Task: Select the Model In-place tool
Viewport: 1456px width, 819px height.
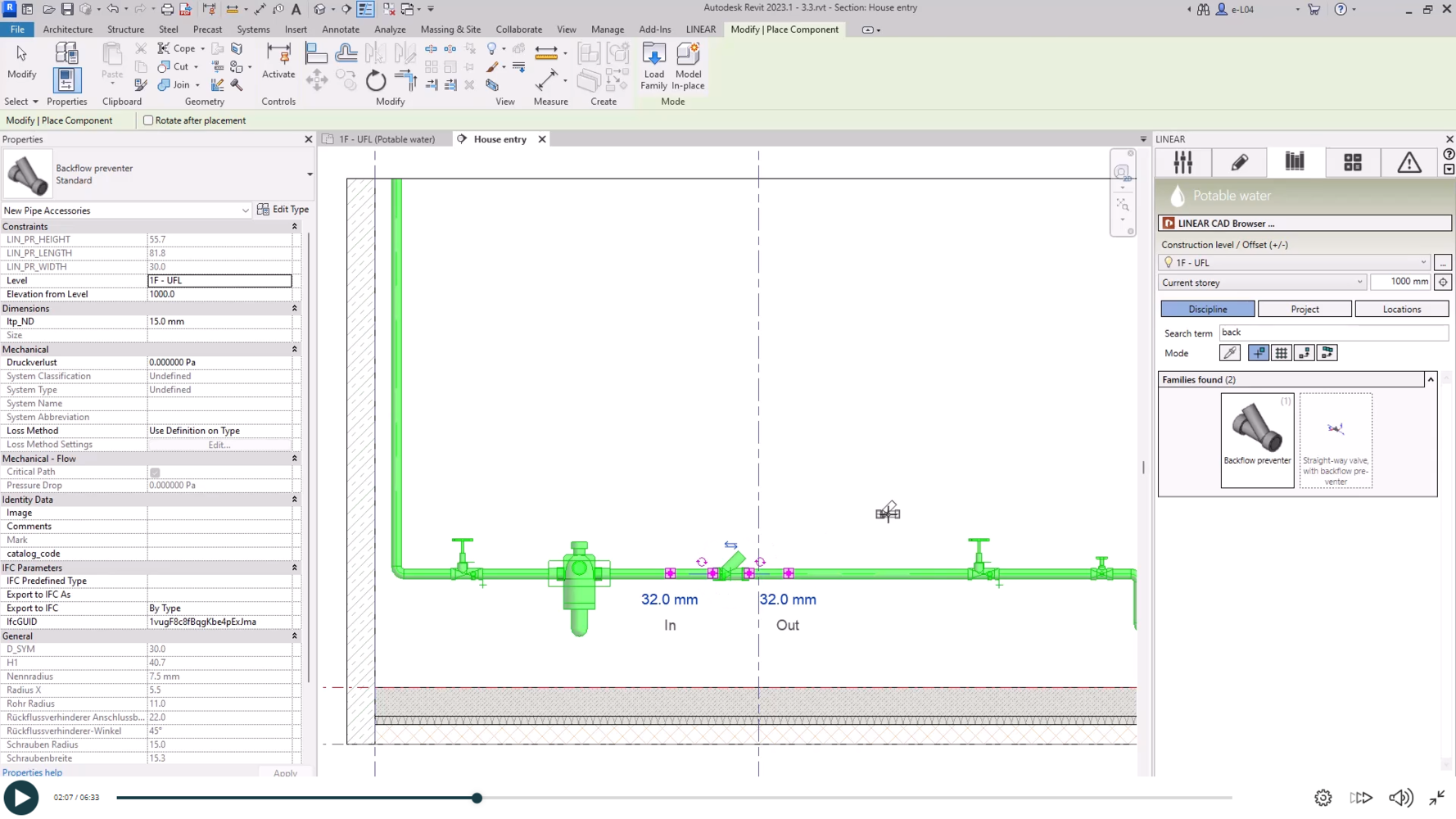Action: 688,66
